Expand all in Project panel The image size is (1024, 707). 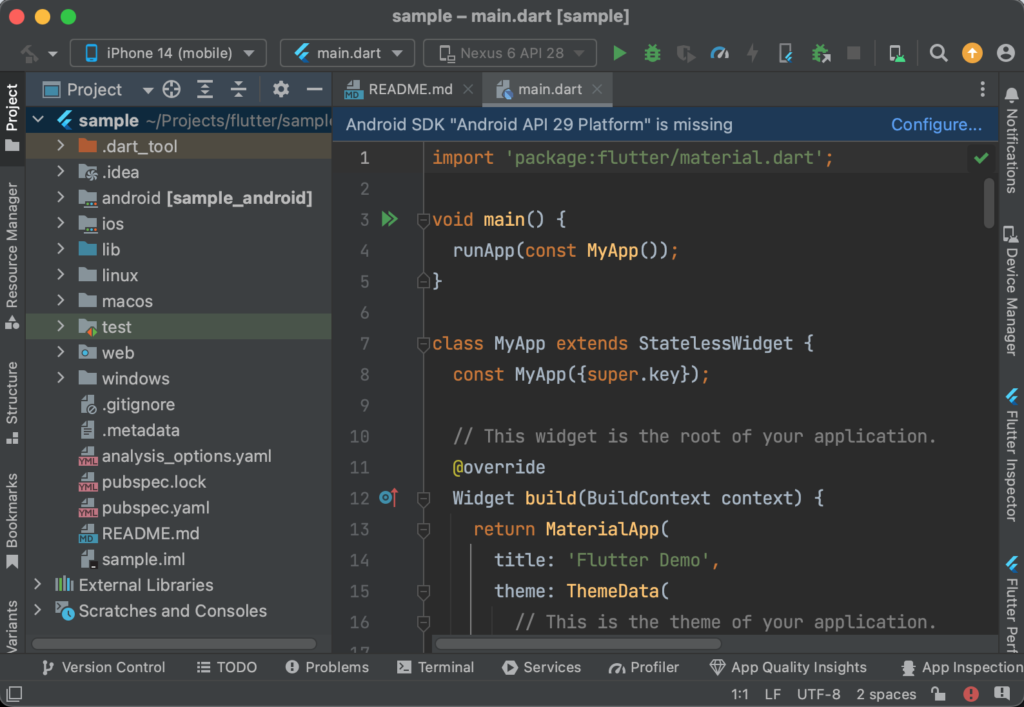pos(205,89)
